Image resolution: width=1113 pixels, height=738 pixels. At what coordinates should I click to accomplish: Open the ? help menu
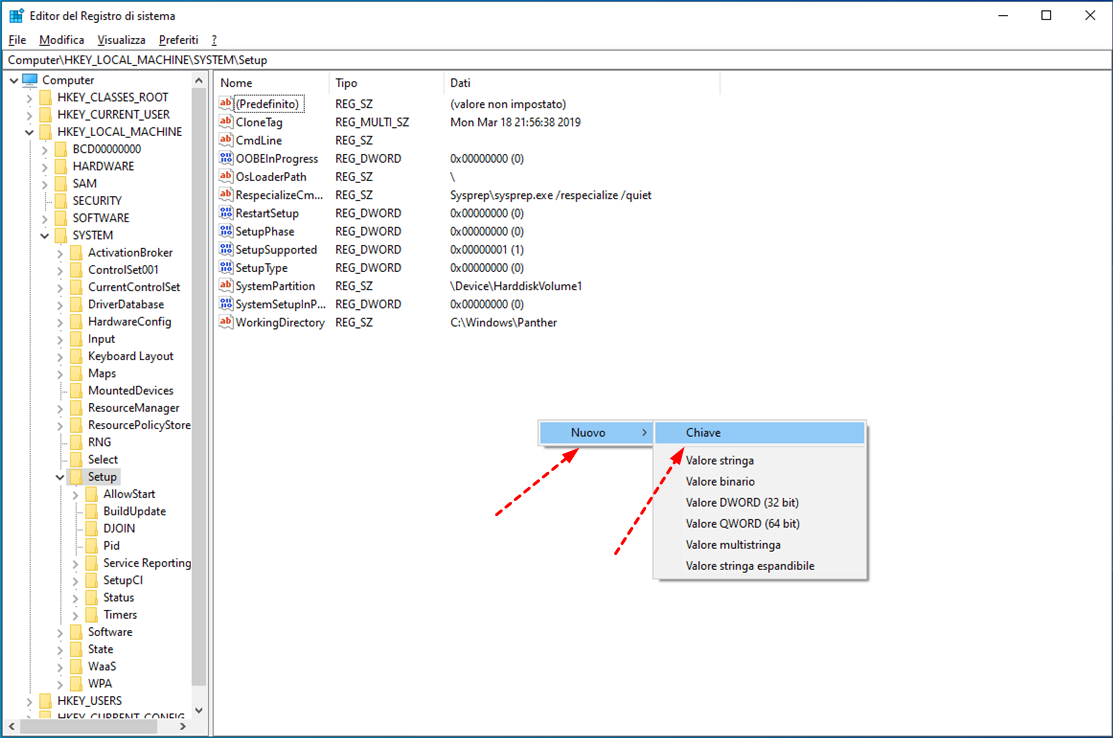pos(214,40)
